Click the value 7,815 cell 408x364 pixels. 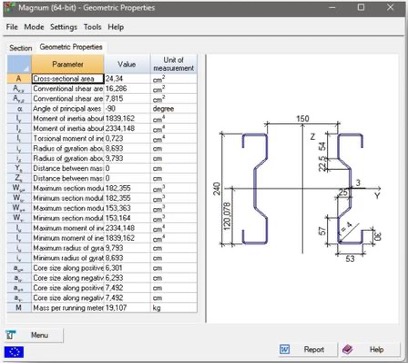pos(127,99)
